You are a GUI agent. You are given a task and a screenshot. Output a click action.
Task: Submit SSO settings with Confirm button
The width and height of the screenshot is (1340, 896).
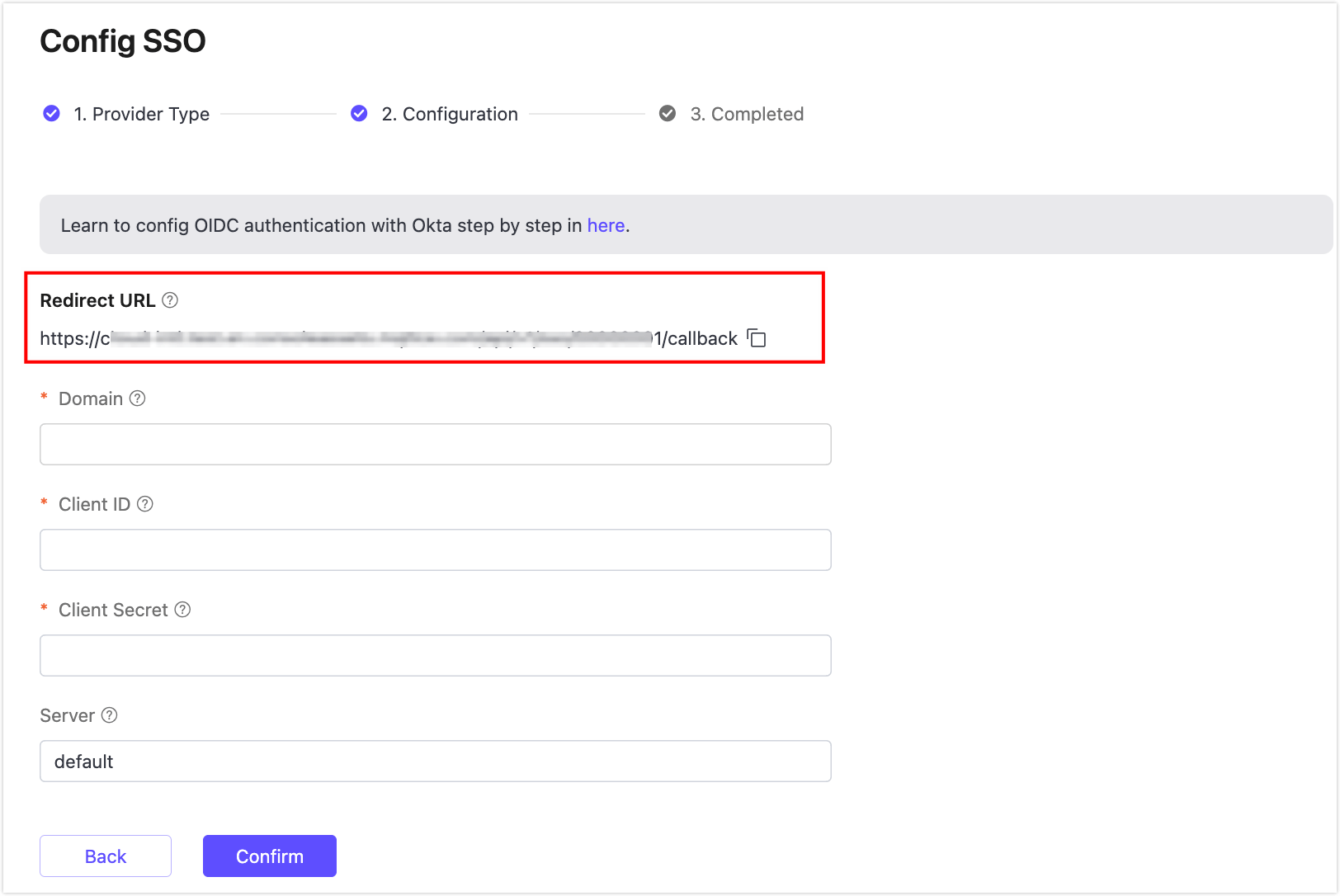[x=270, y=856]
